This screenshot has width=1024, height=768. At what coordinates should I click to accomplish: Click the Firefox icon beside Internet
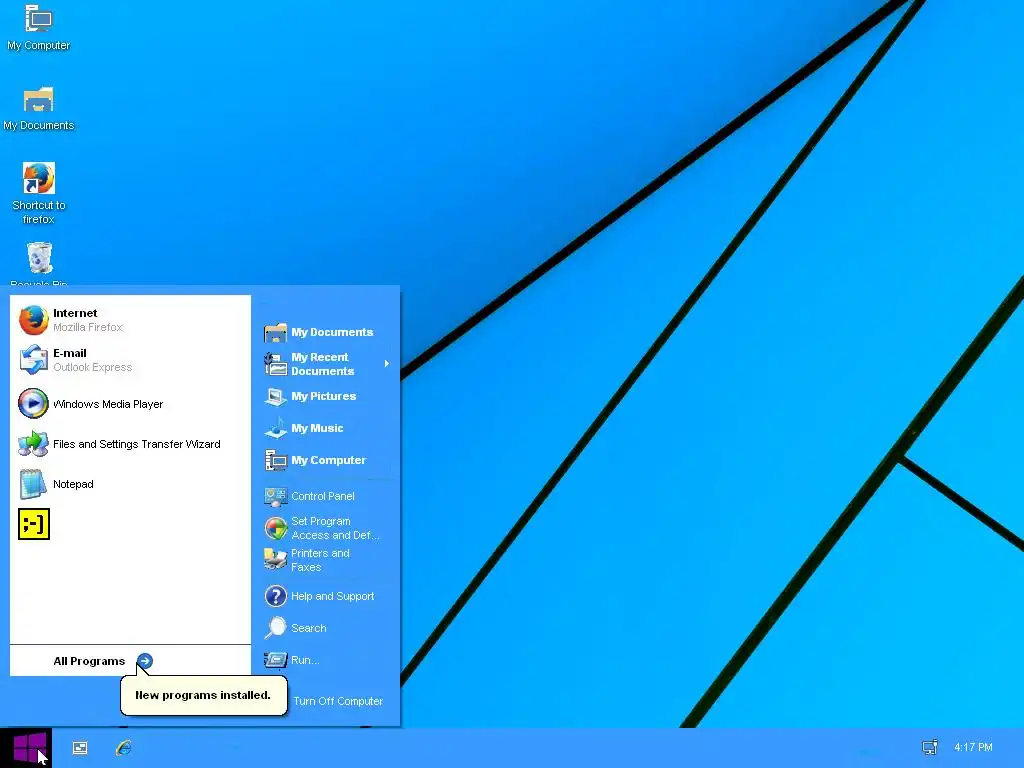[x=33, y=320]
